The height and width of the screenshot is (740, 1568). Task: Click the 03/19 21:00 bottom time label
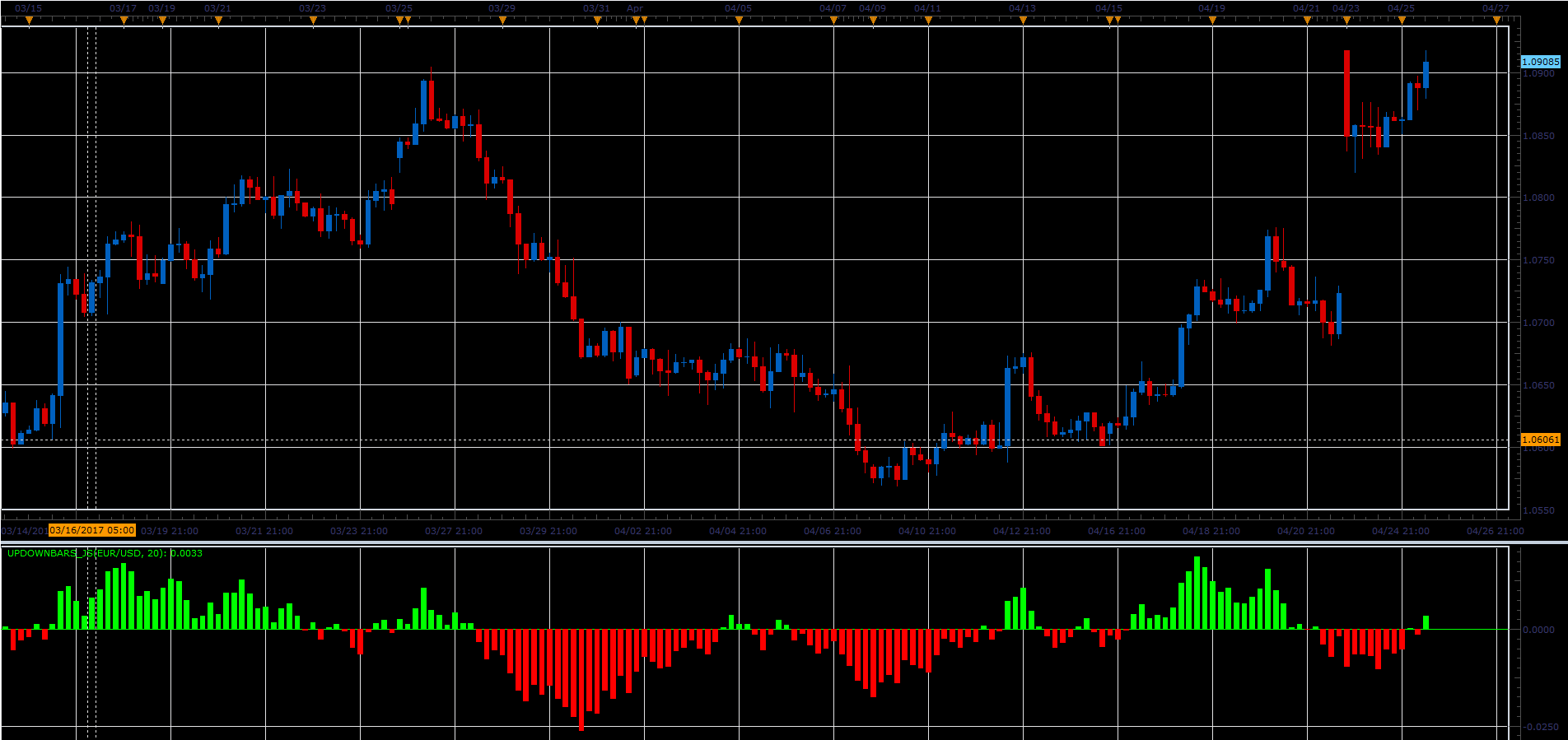click(x=170, y=531)
